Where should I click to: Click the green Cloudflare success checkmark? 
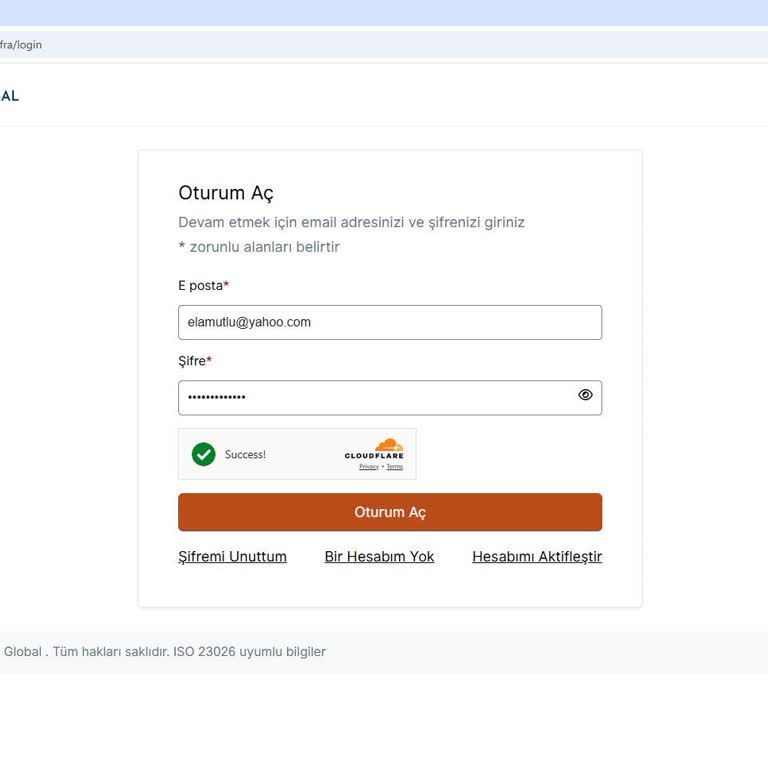[x=204, y=454]
